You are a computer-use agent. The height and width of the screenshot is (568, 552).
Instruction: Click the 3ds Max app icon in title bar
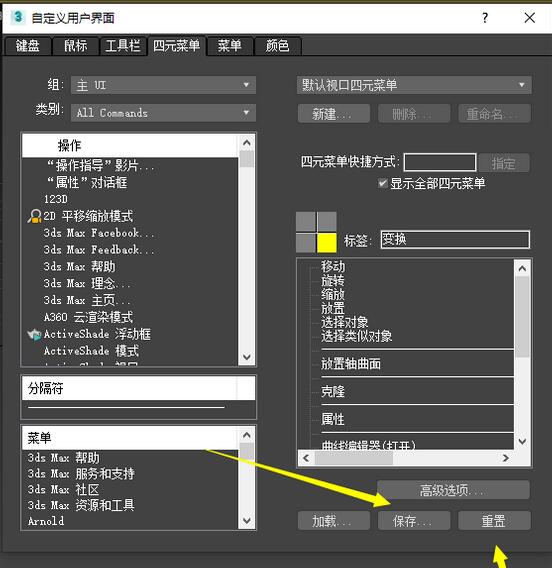pyautogui.click(x=17, y=17)
